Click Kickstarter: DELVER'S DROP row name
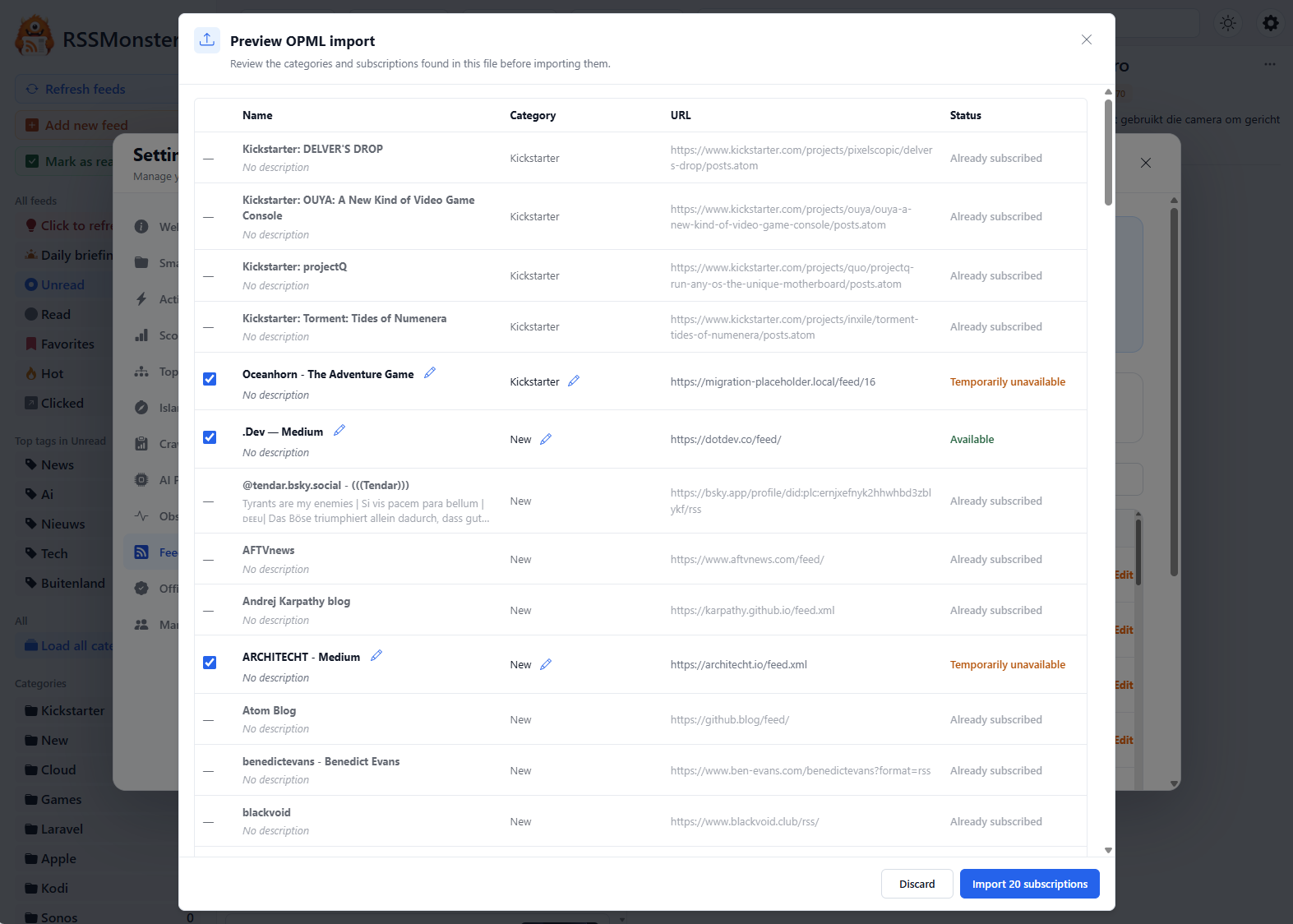 [312, 149]
